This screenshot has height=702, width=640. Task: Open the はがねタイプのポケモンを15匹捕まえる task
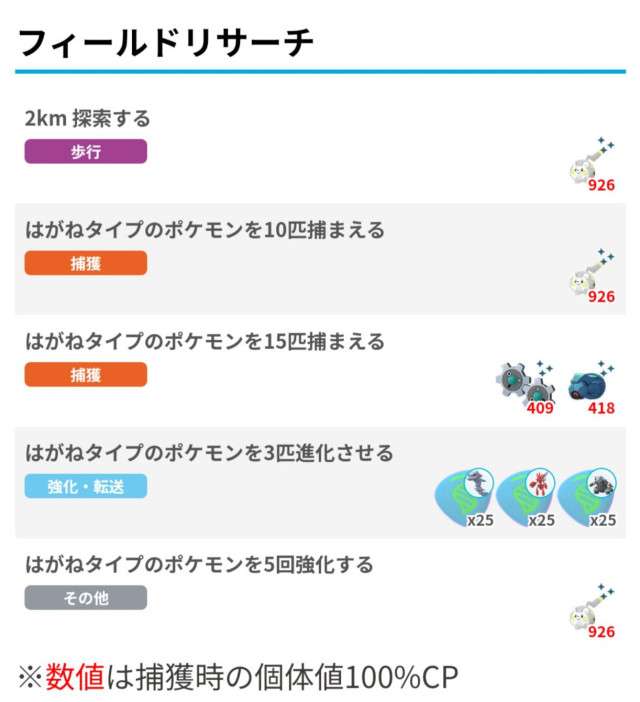pos(205,342)
